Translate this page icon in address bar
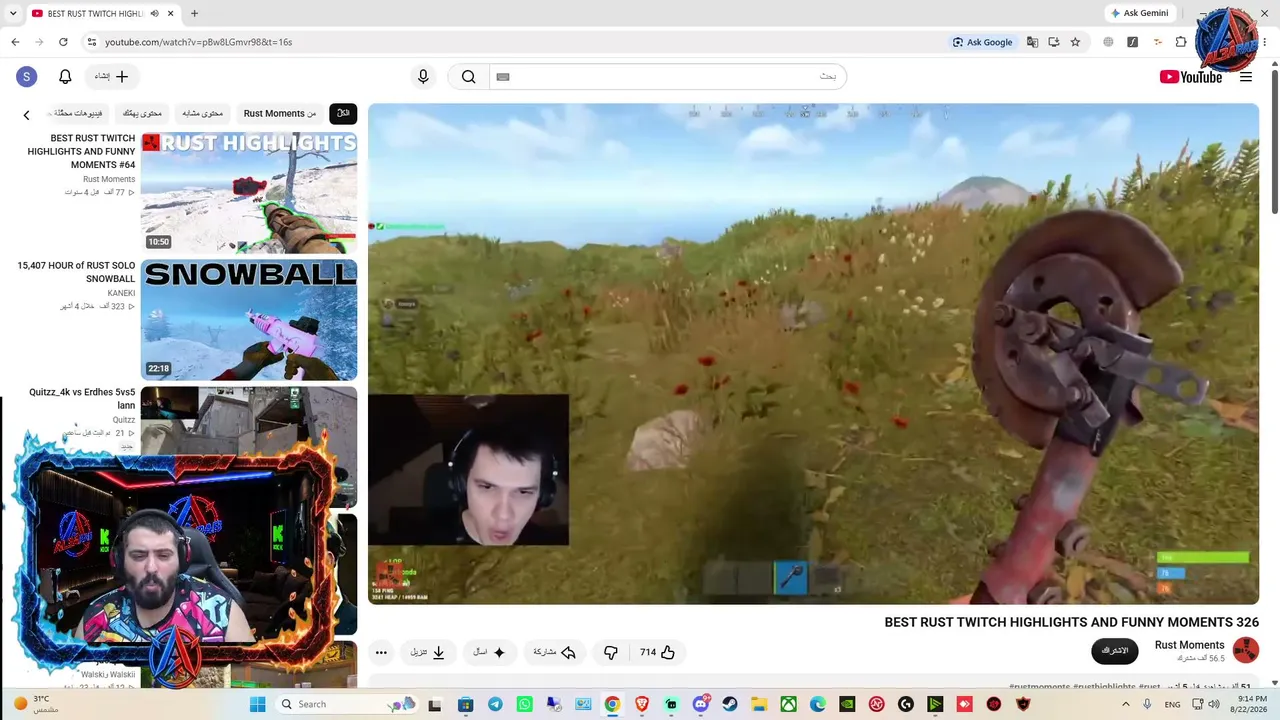1280x720 pixels. 1032,42
